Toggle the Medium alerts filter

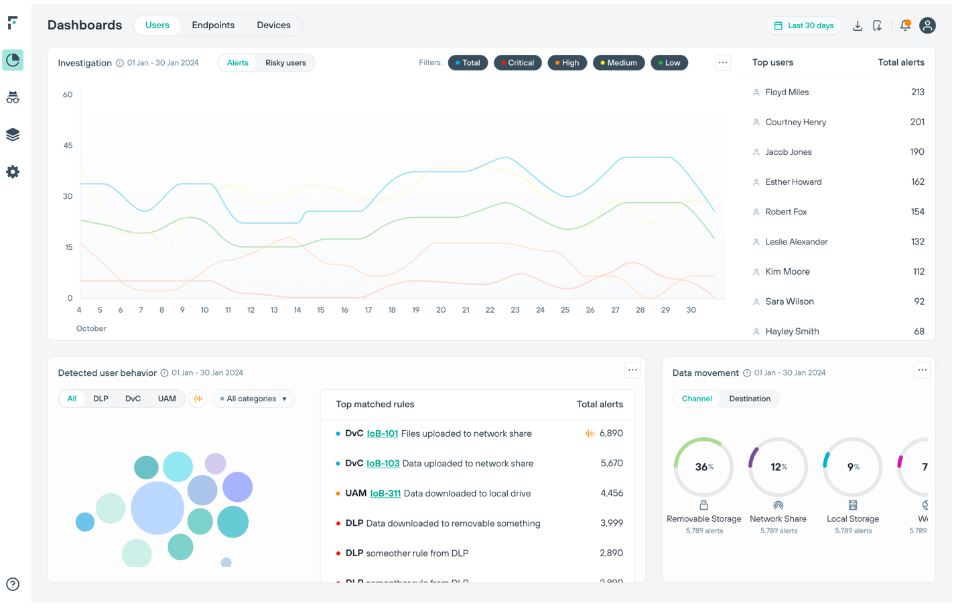point(618,62)
